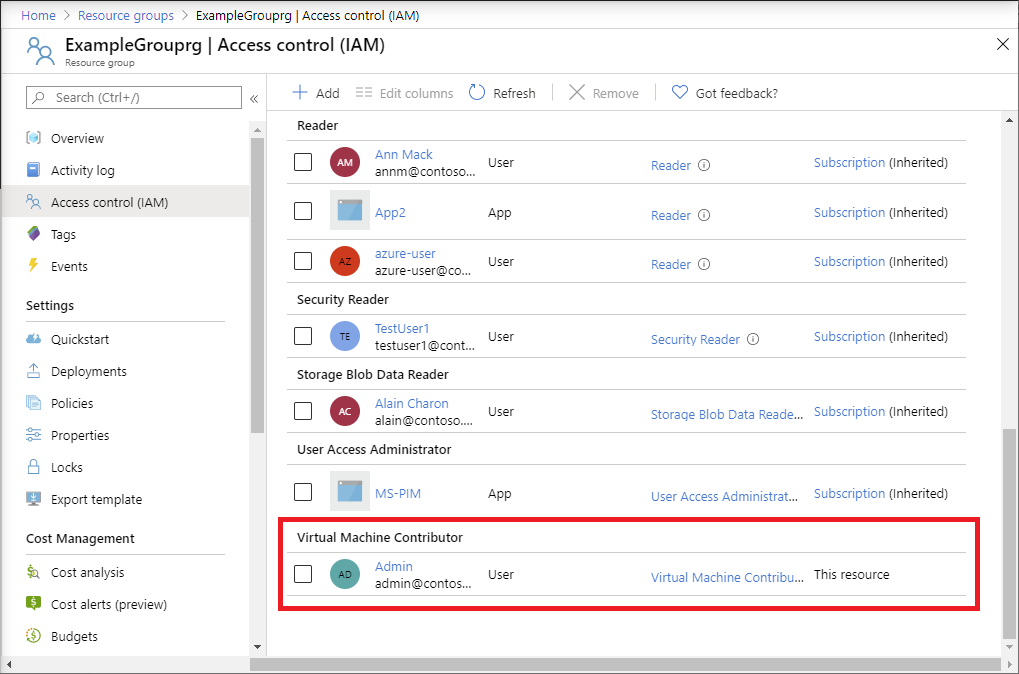The image size is (1019, 674).
Task: Click the resource group people icon
Action: click(40, 51)
